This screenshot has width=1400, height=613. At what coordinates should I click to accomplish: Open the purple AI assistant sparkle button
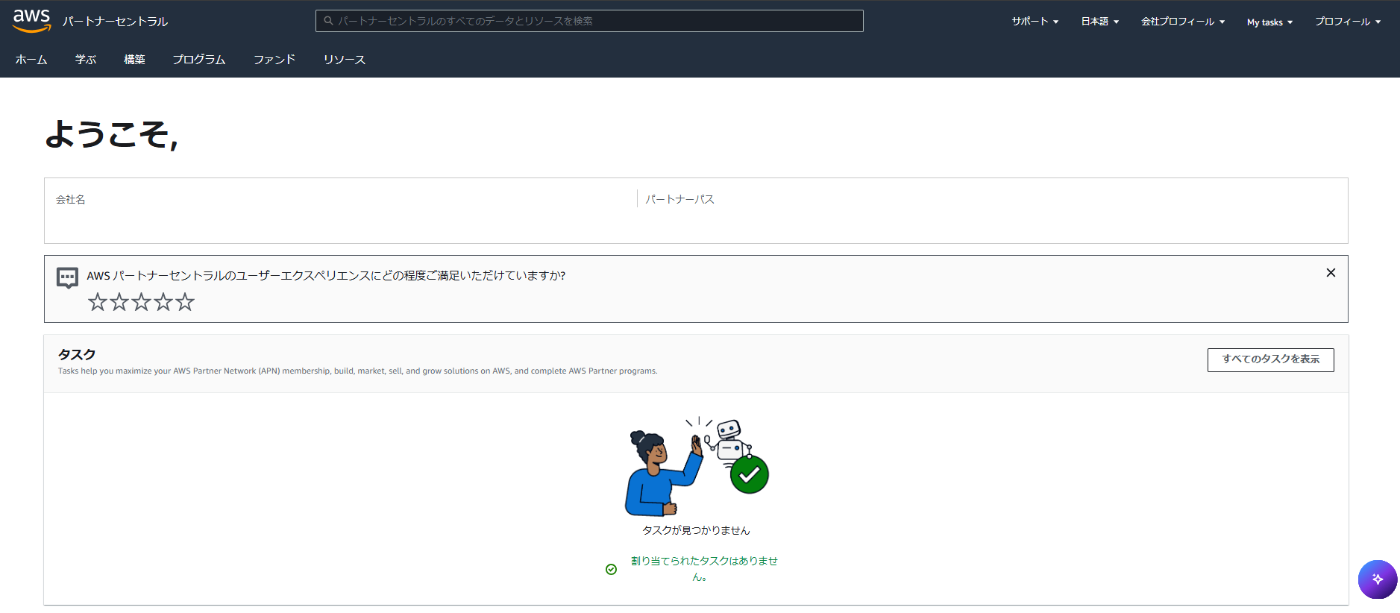[1377, 579]
